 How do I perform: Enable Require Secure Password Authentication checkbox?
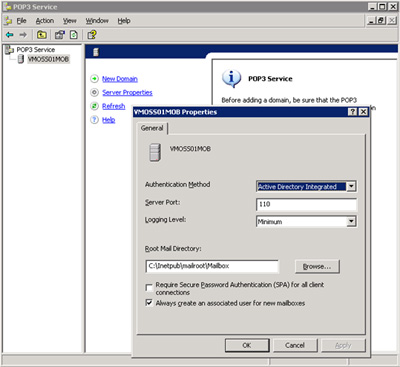(149, 287)
